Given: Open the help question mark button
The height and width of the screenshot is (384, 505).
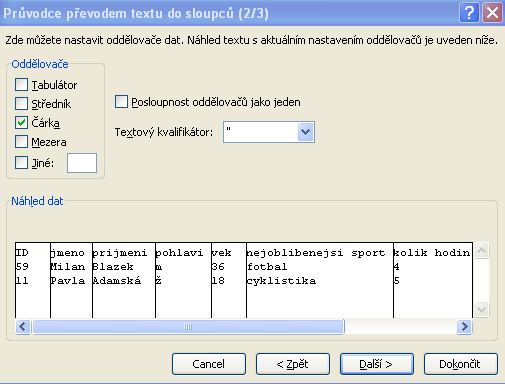Looking at the screenshot, I should [x=469, y=13].
